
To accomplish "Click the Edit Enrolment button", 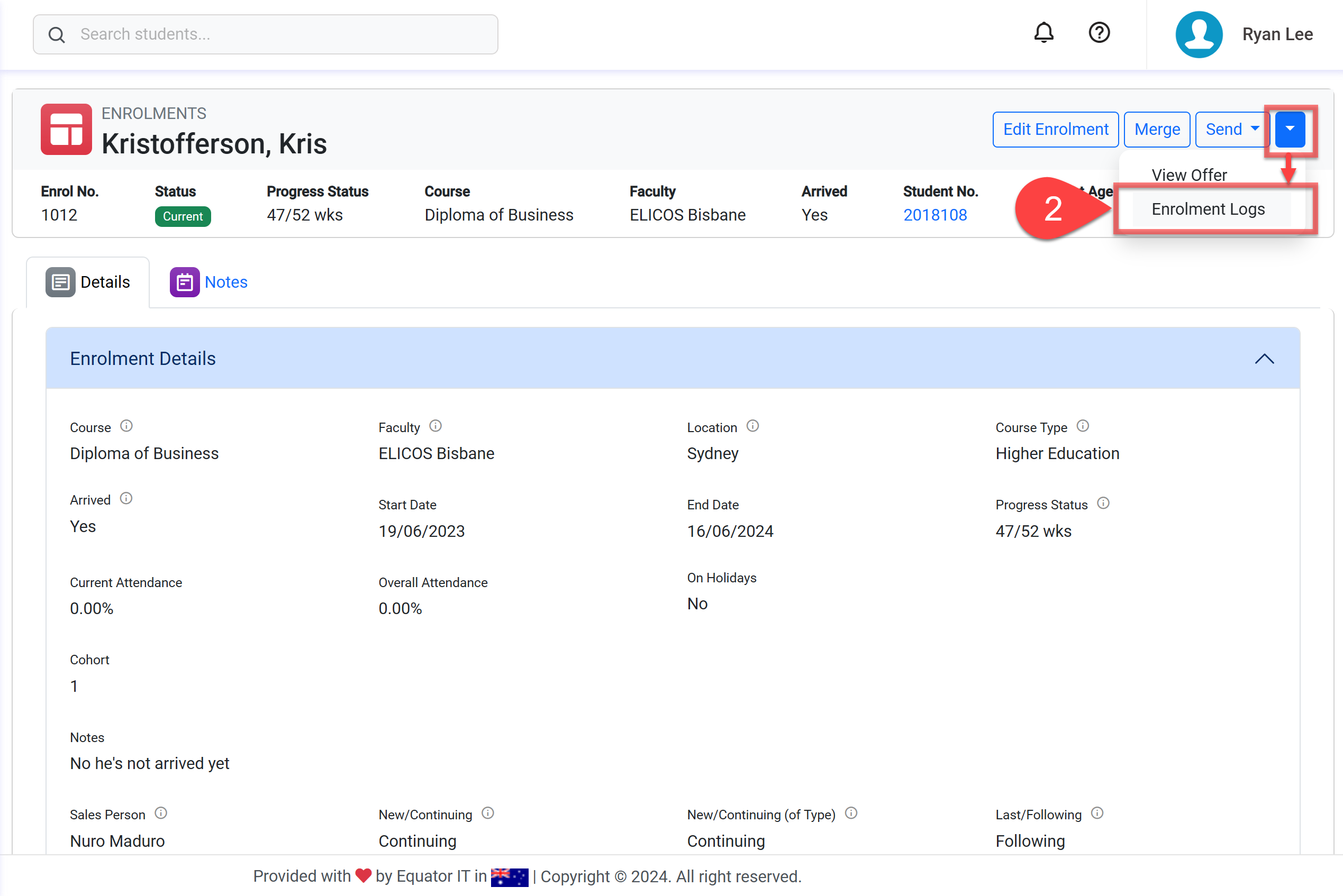I will [1056, 129].
